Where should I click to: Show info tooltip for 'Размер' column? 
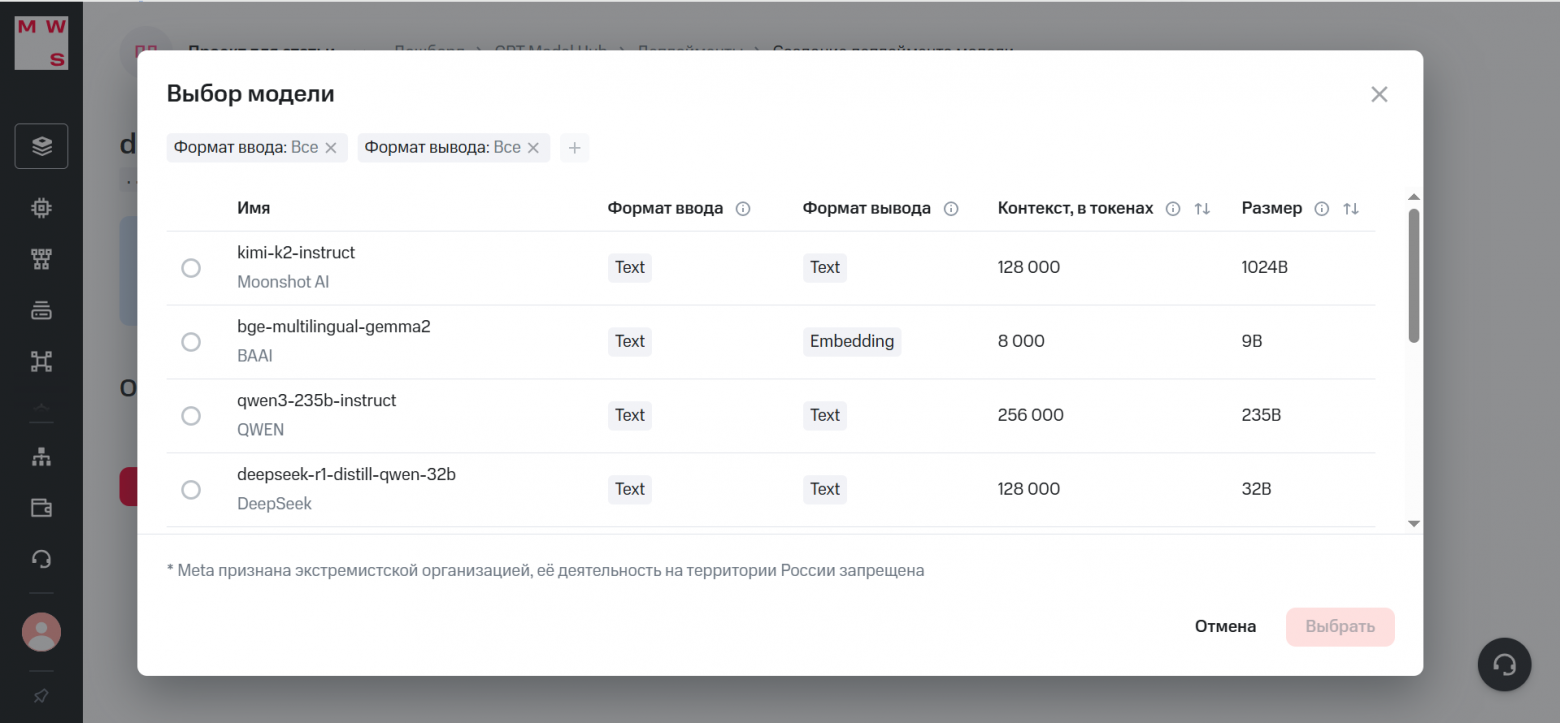click(x=1322, y=209)
